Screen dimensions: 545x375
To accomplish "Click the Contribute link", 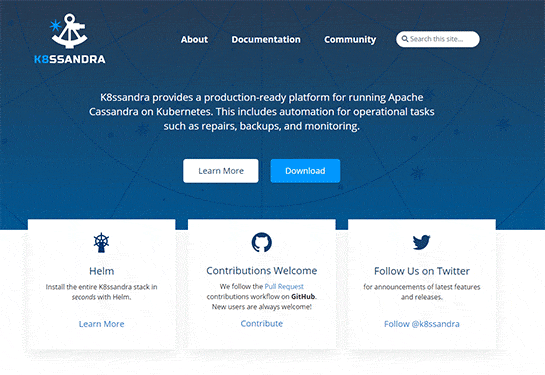I will (262, 324).
